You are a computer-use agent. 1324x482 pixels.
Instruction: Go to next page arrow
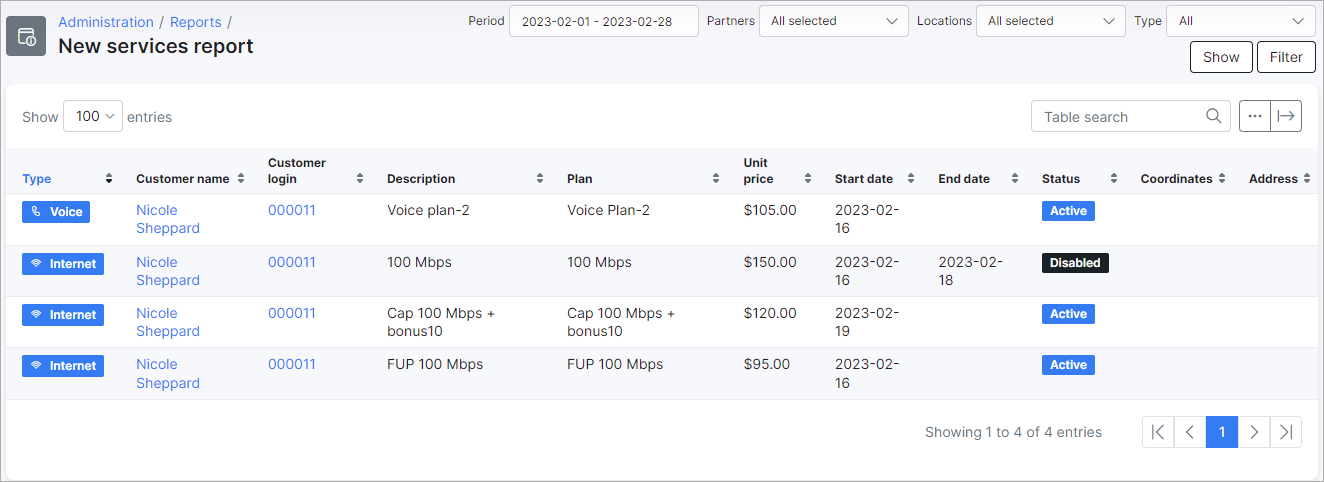click(x=1254, y=432)
